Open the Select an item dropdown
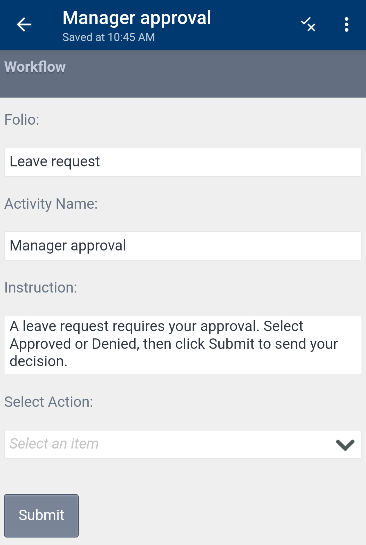The height and width of the screenshot is (545, 366). (x=183, y=445)
